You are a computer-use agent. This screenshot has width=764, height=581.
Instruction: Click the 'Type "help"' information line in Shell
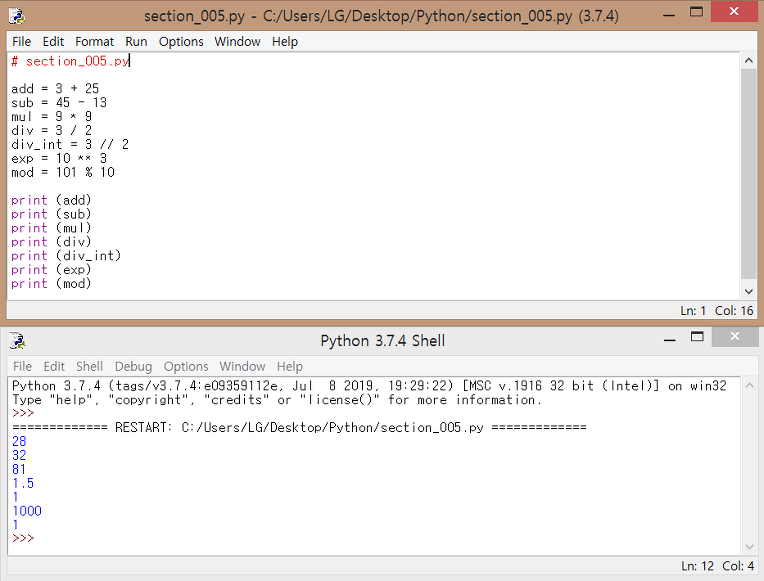tap(277, 400)
